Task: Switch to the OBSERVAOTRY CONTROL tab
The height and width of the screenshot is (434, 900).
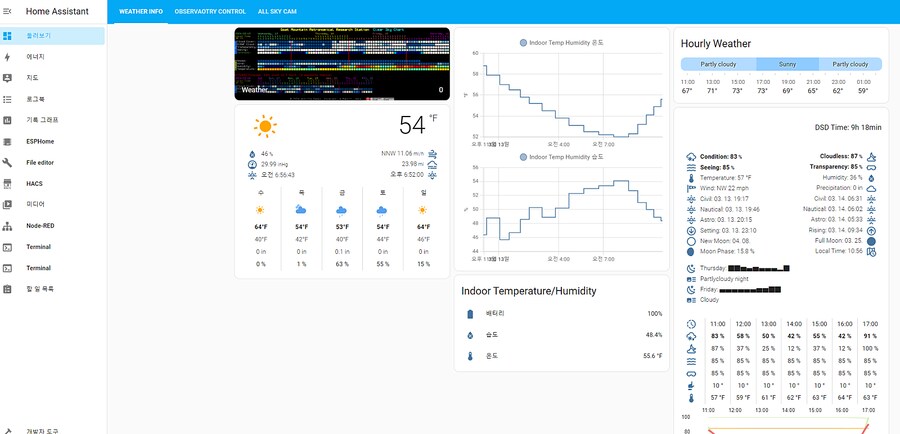Action: pos(210,11)
